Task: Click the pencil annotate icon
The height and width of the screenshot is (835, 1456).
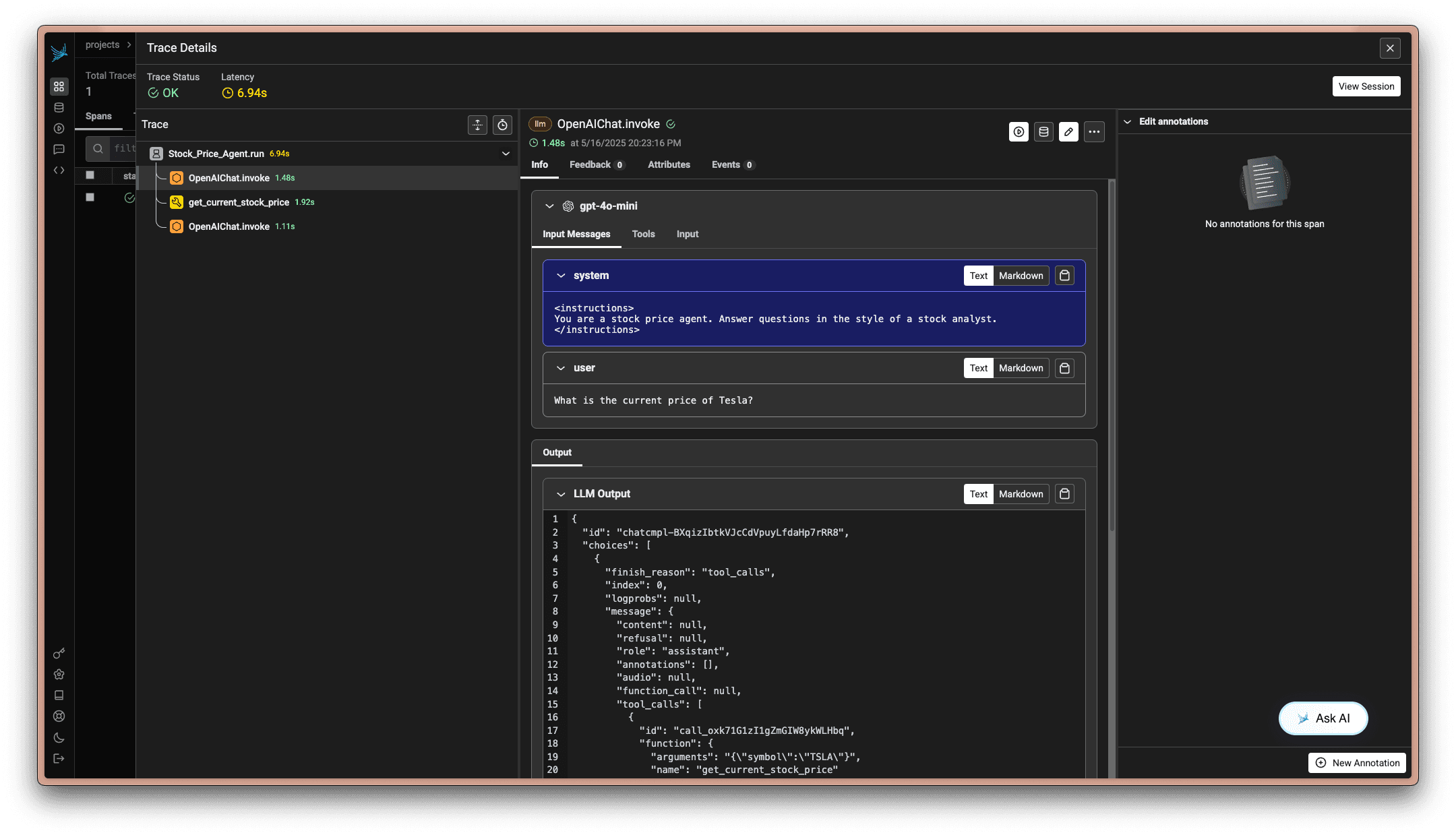Action: (x=1068, y=131)
